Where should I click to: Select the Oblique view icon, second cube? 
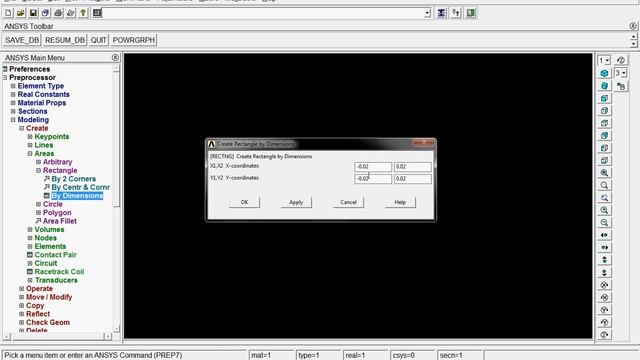(604, 86)
